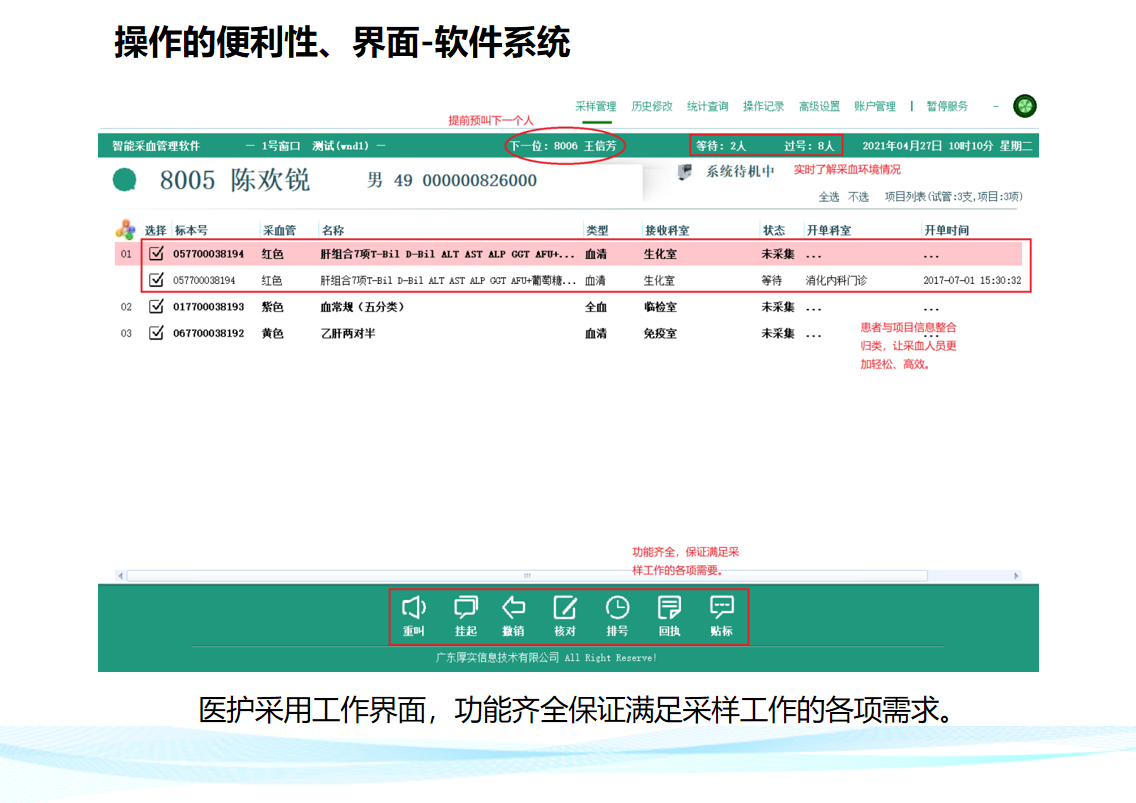Image resolution: width=1136 pixels, height=803 pixels.
Task: Switch to the 统计查询 tab
Action: pyautogui.click(x=707, y=106)
